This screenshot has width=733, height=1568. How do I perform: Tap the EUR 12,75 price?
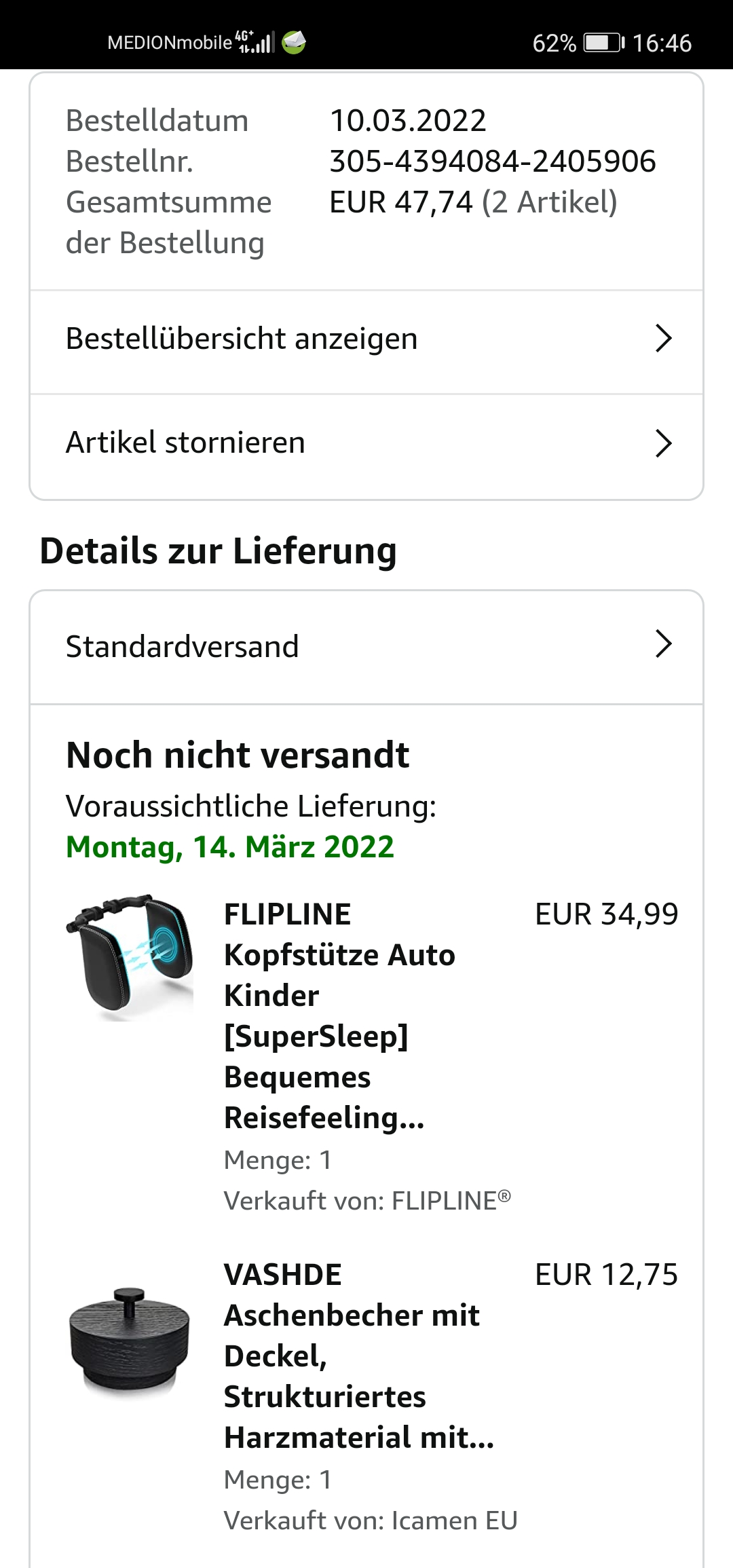click(x=606, y=1275)
